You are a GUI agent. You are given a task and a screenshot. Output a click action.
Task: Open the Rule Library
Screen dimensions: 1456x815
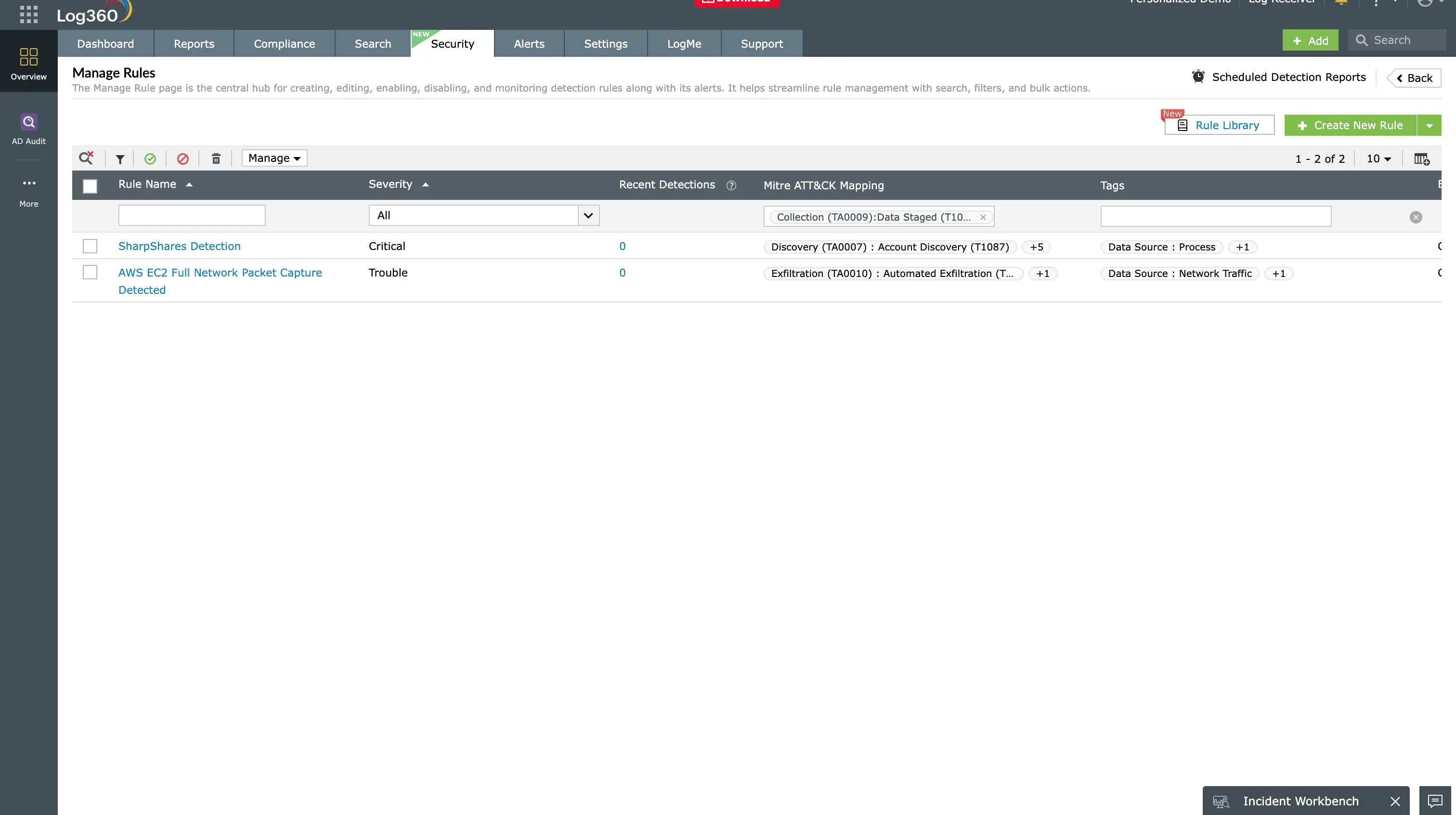pos(1219,125)
